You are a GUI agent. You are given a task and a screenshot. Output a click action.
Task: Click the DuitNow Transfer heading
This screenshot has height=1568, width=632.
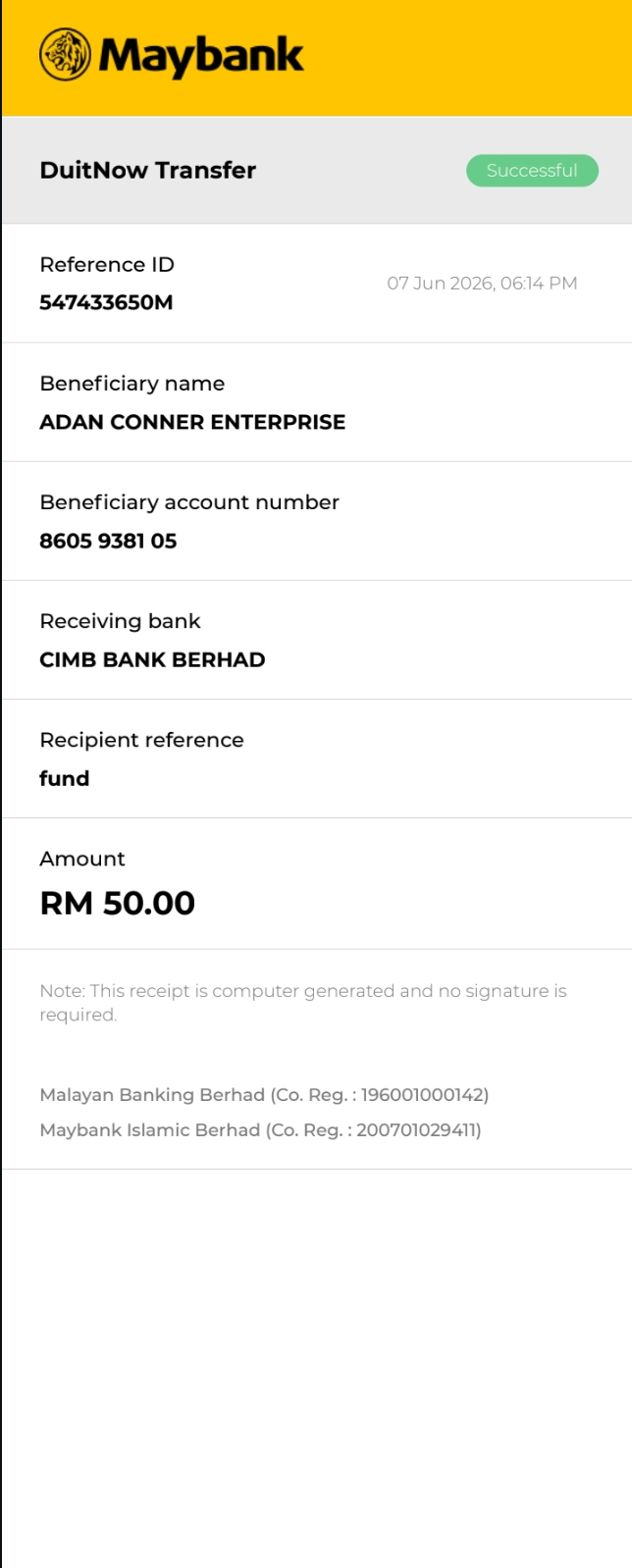[x=147, y=170]
